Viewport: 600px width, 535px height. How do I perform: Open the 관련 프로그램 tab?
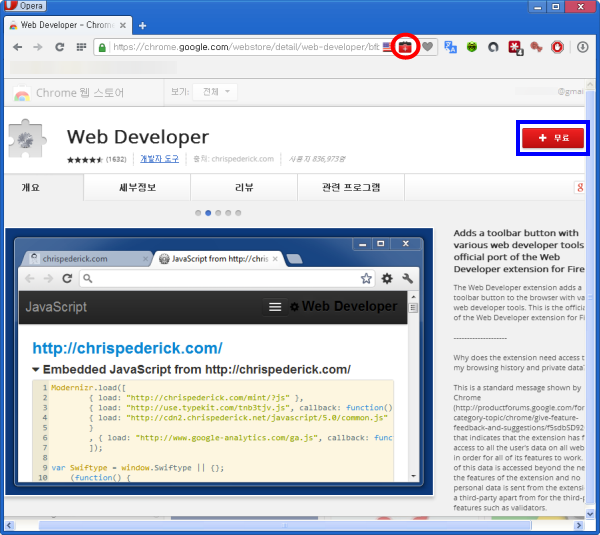[351, 187]
